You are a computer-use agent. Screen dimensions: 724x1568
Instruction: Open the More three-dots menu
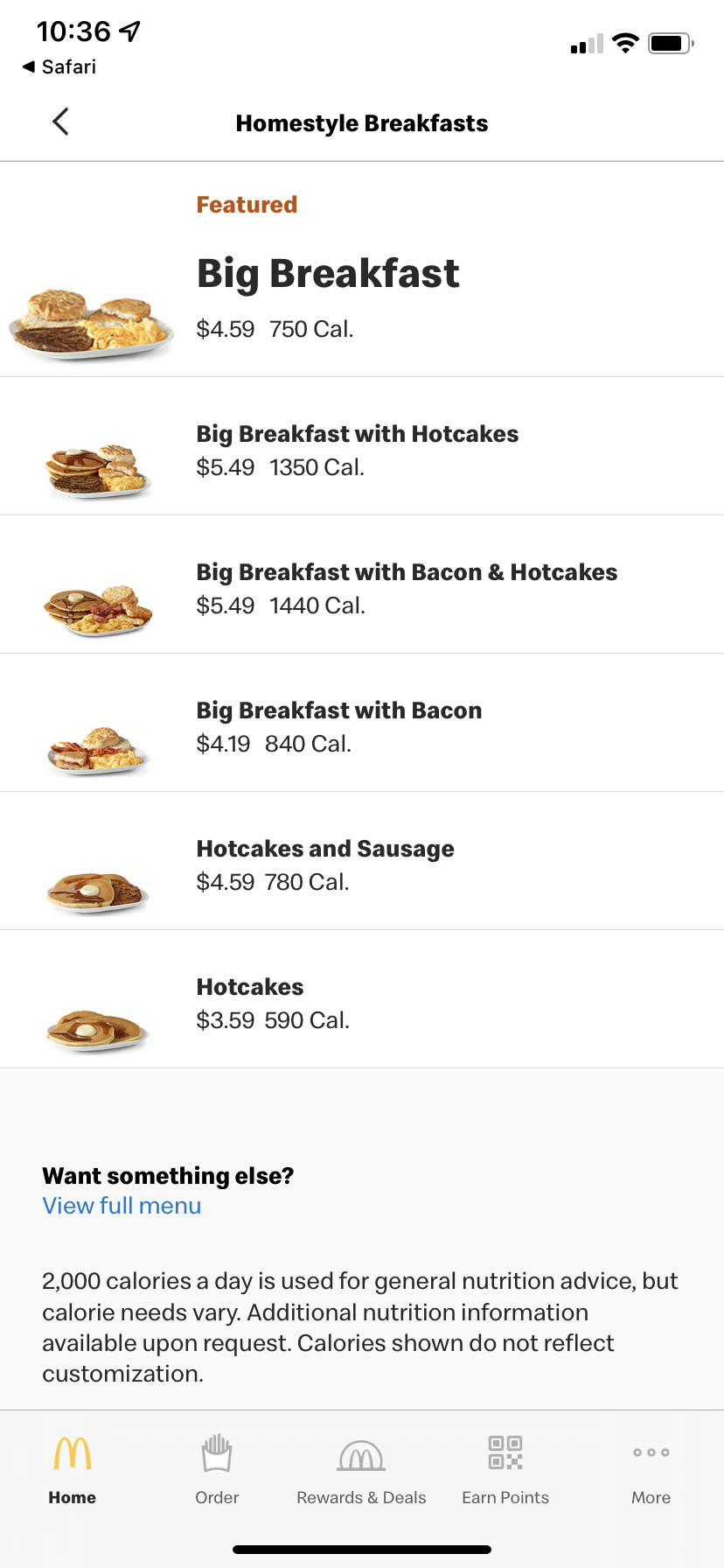(651, 1452)
